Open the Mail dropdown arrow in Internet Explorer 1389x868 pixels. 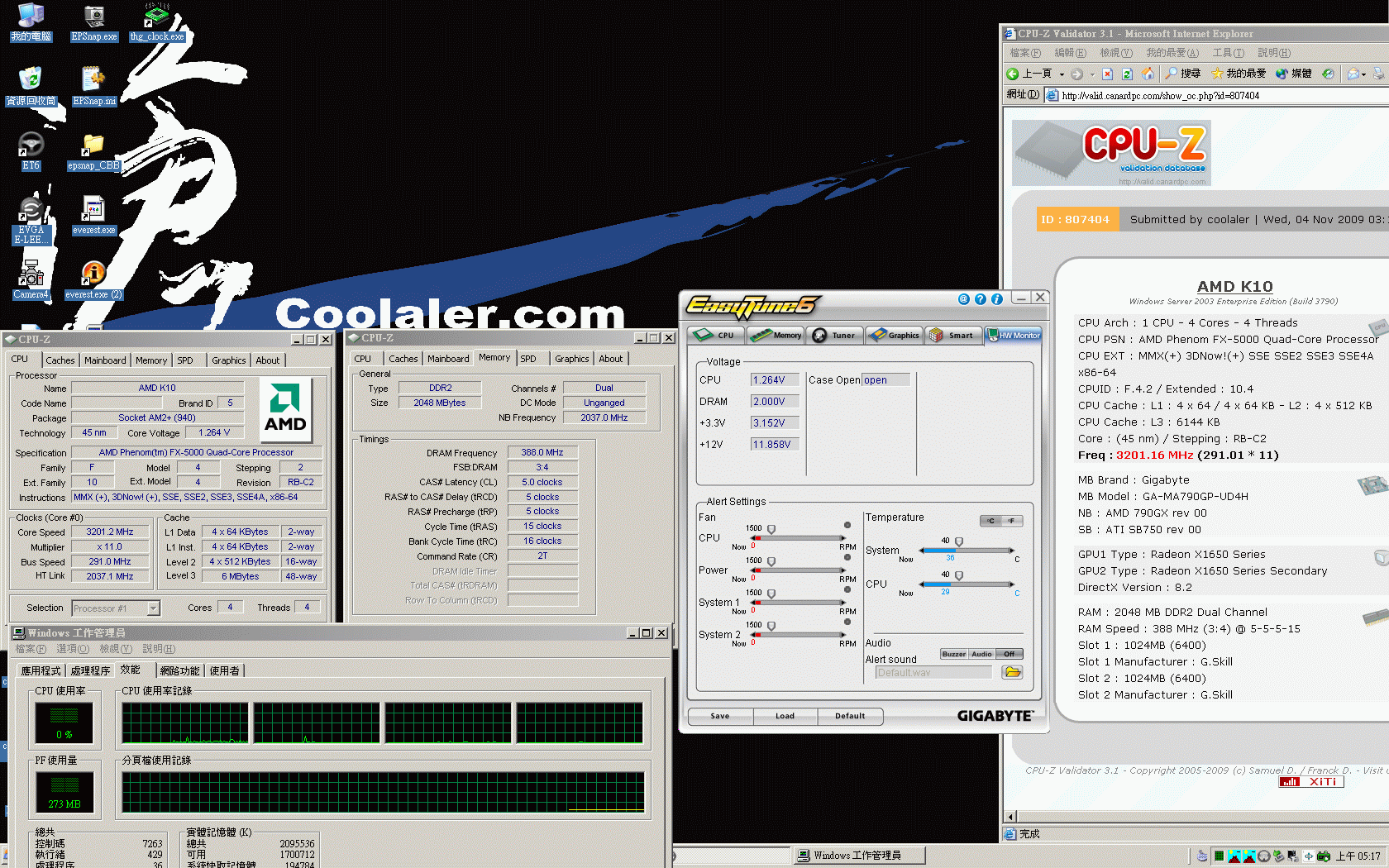point(1363,74)
